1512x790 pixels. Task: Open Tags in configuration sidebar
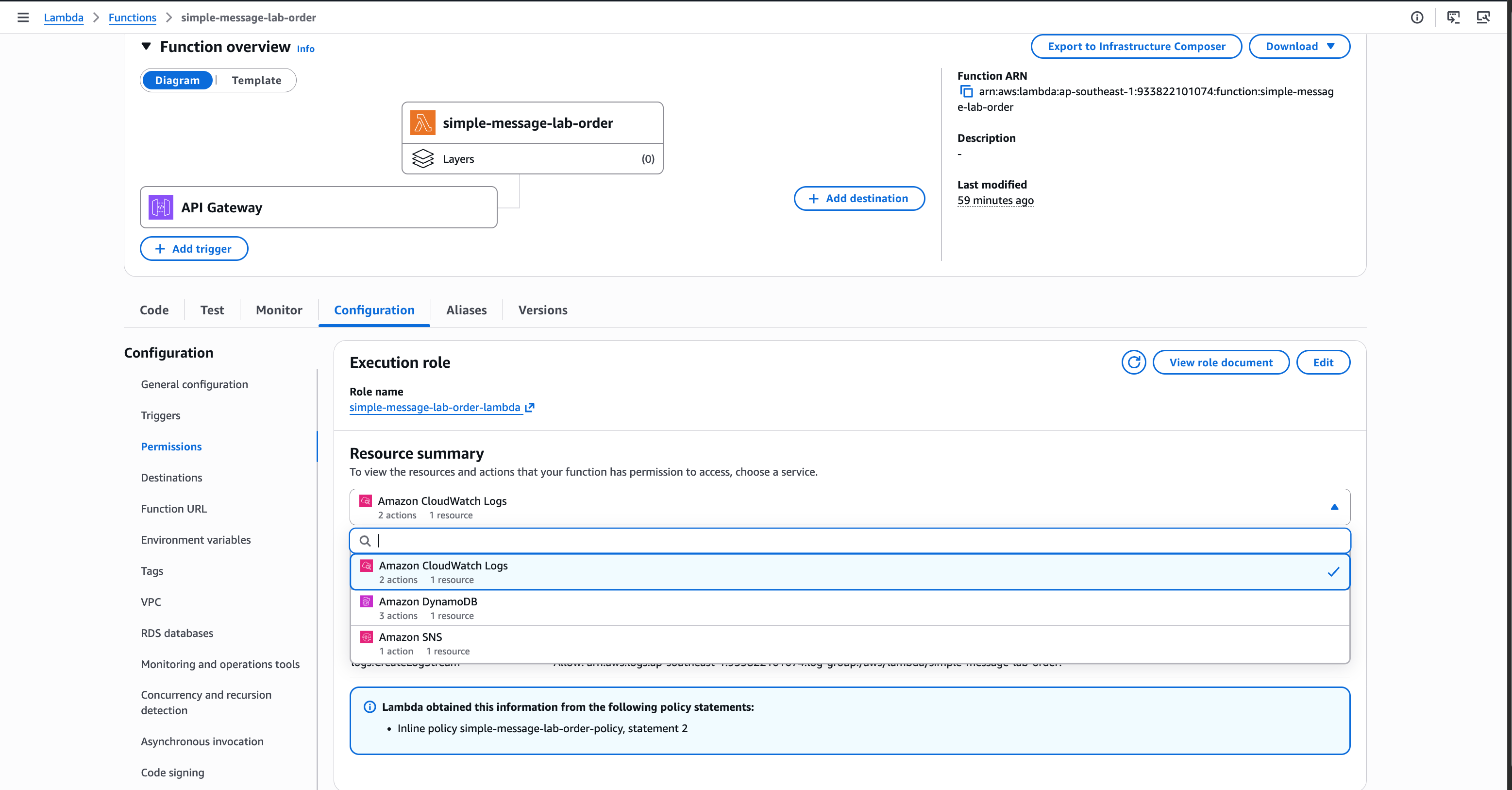tap(152, 571)
